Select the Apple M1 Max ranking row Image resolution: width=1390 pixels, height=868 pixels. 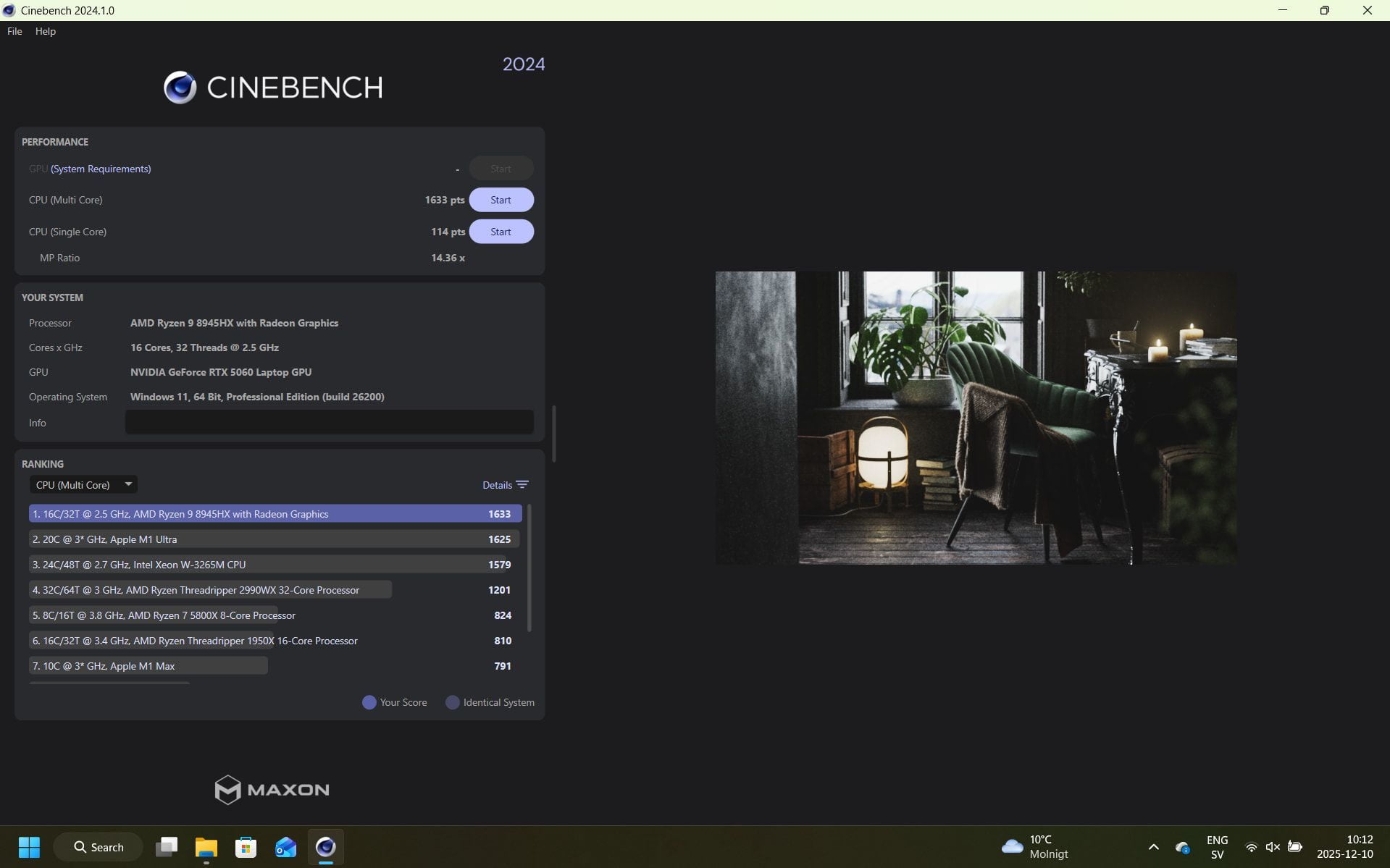[x=275, y=666]
